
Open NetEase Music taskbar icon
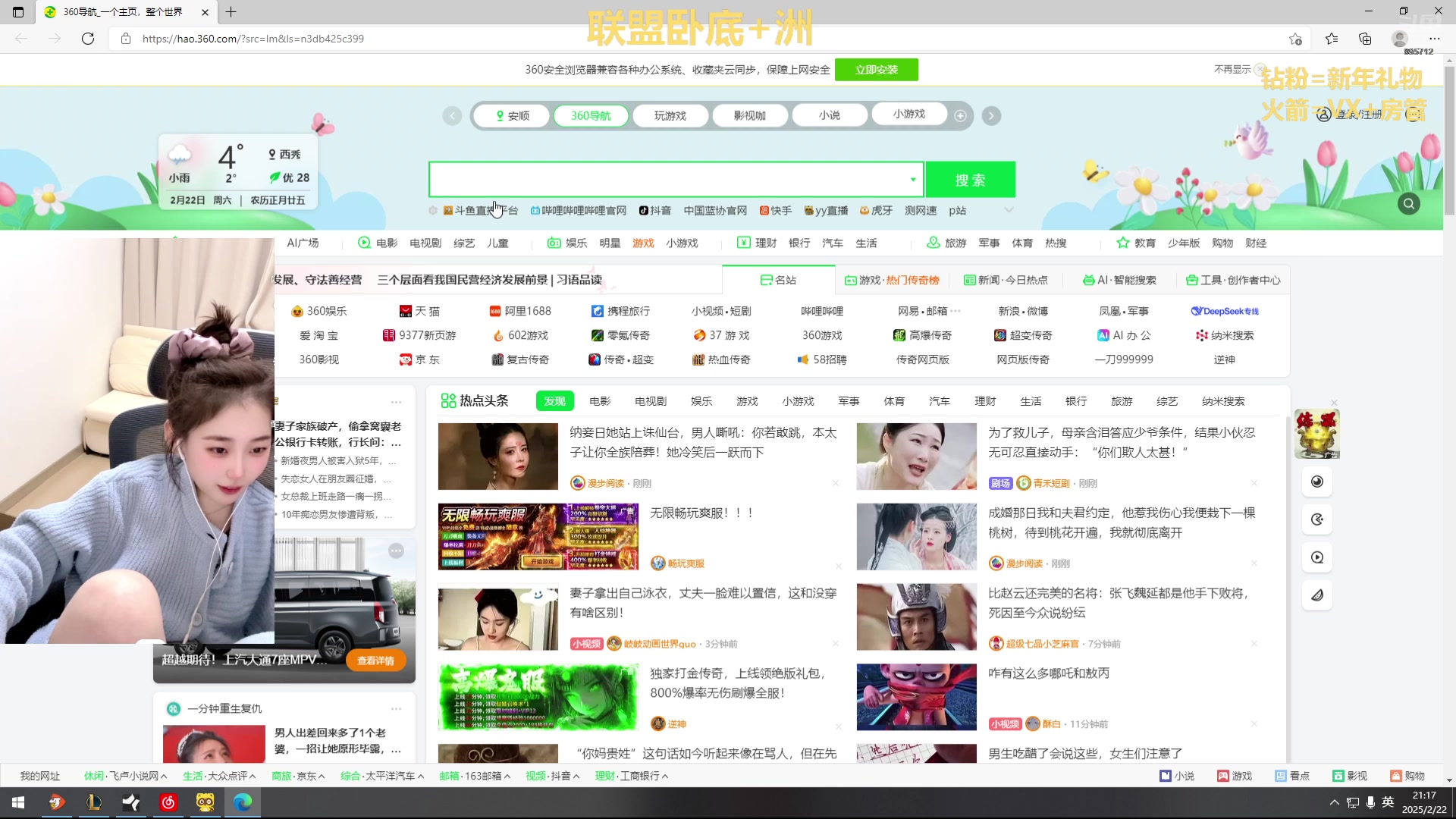tap(168, 802)
